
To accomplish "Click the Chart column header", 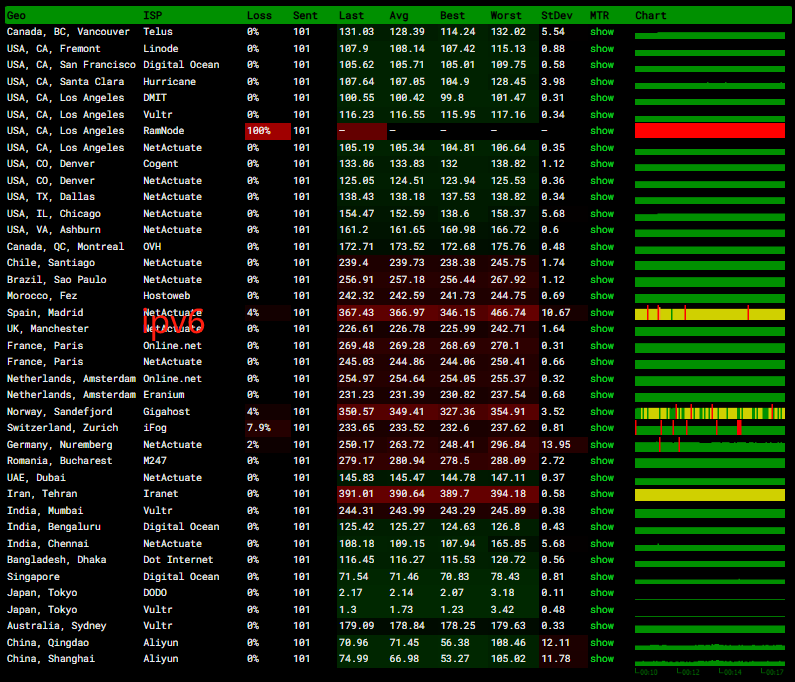I will [x=651, y=16].
